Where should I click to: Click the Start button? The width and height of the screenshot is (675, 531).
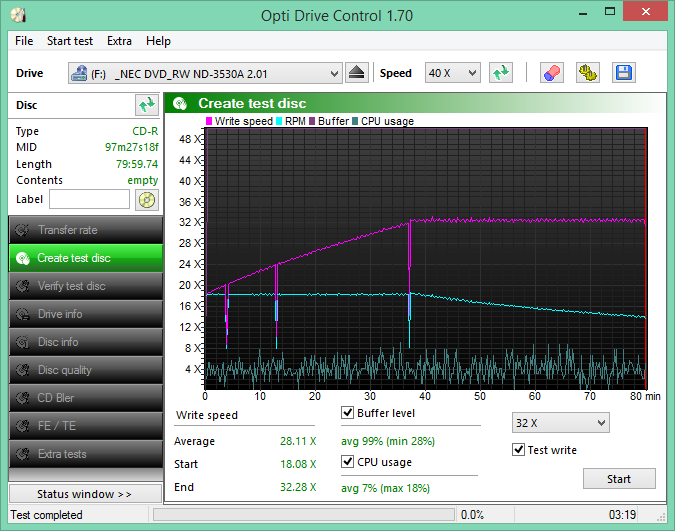[619, 479]
